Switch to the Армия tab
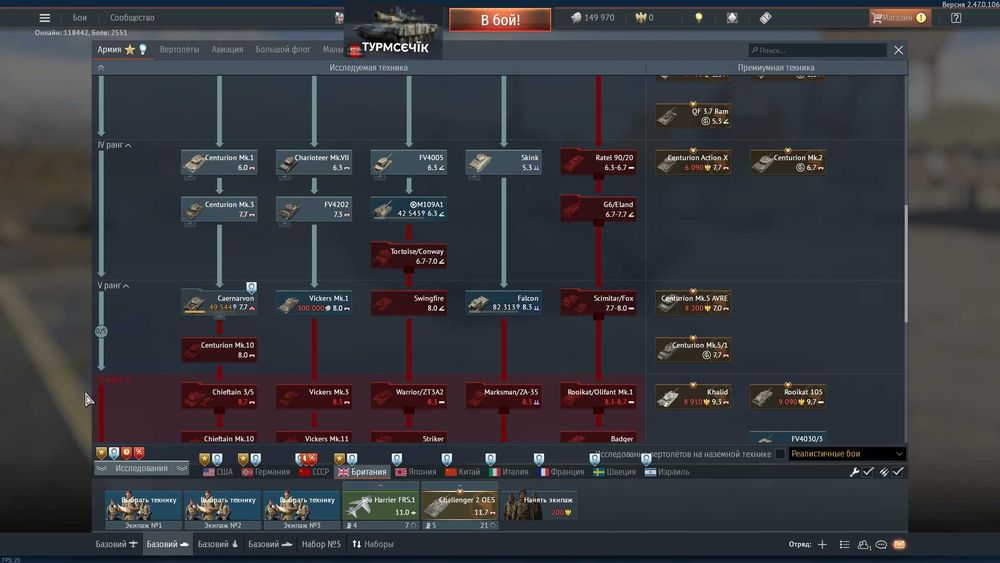Viewport: 1000px width, 563px height. tap(109, 49)
